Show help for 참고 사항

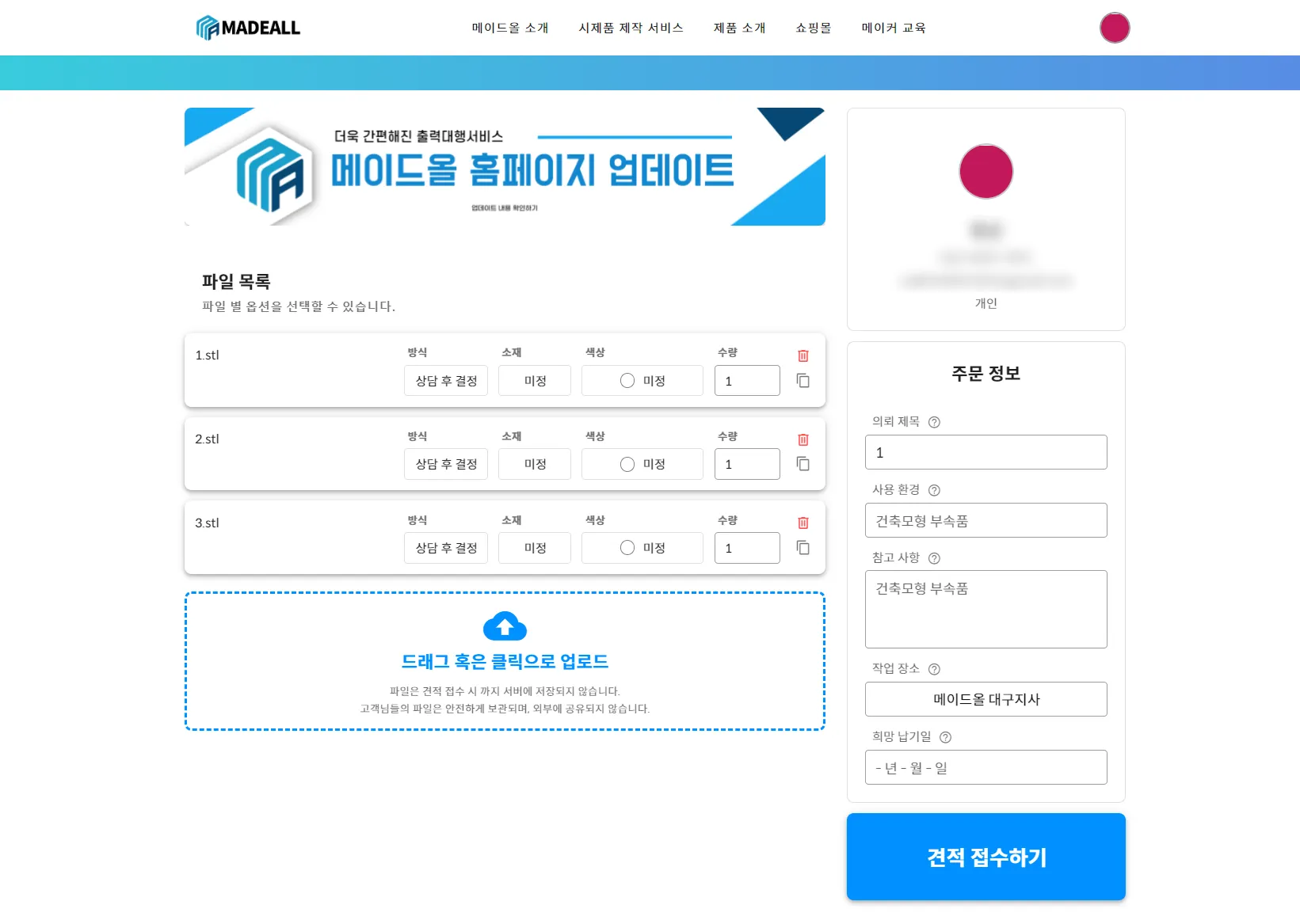(x=934, y=558)
